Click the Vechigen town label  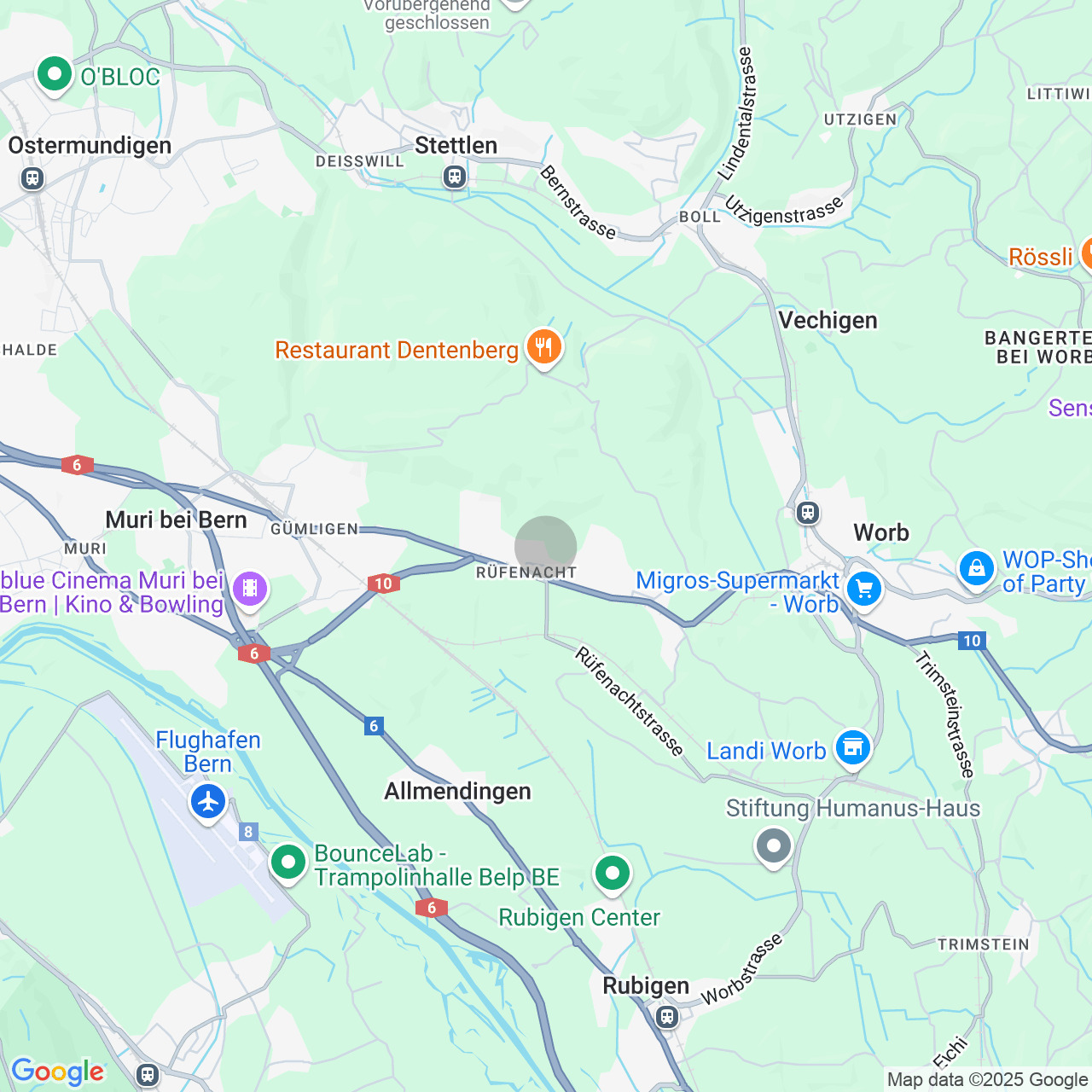pyautogui.click(x=828, y=321)
